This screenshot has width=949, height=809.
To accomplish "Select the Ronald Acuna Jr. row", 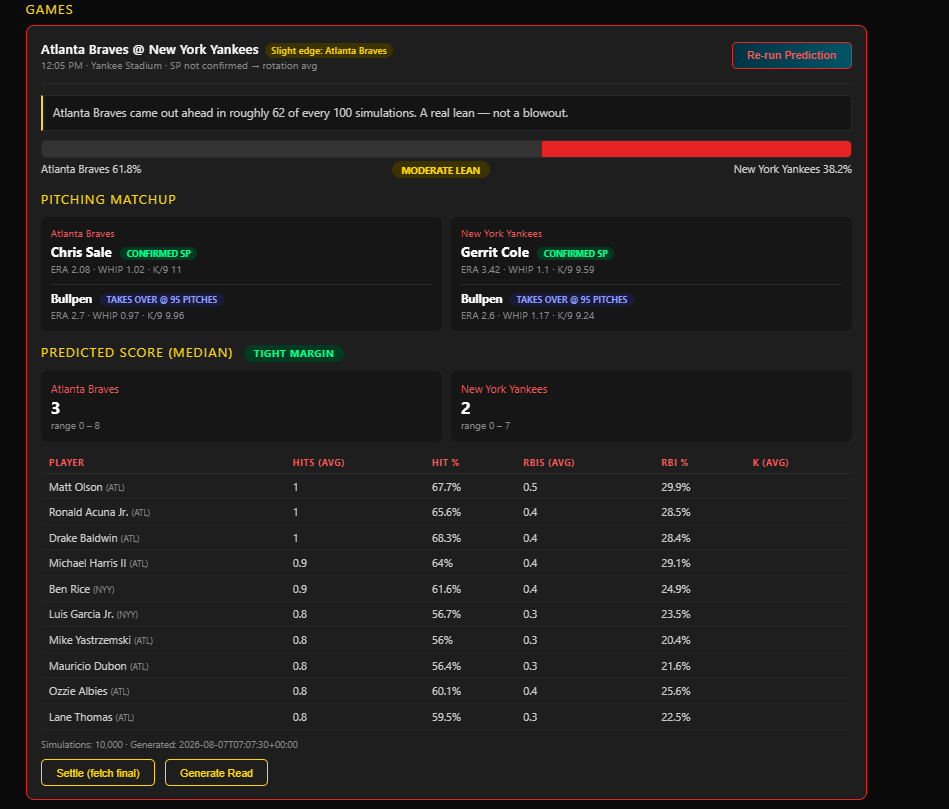I will [x=446, y=513].
